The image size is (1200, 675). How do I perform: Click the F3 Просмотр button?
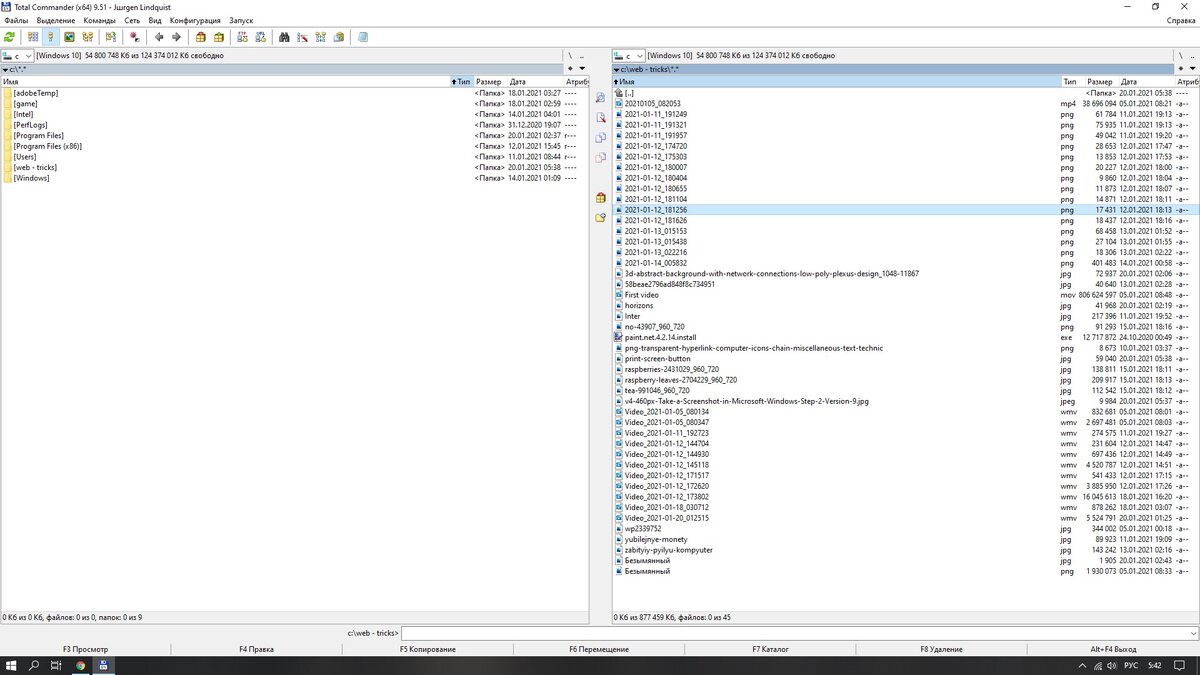coord(85,649)
